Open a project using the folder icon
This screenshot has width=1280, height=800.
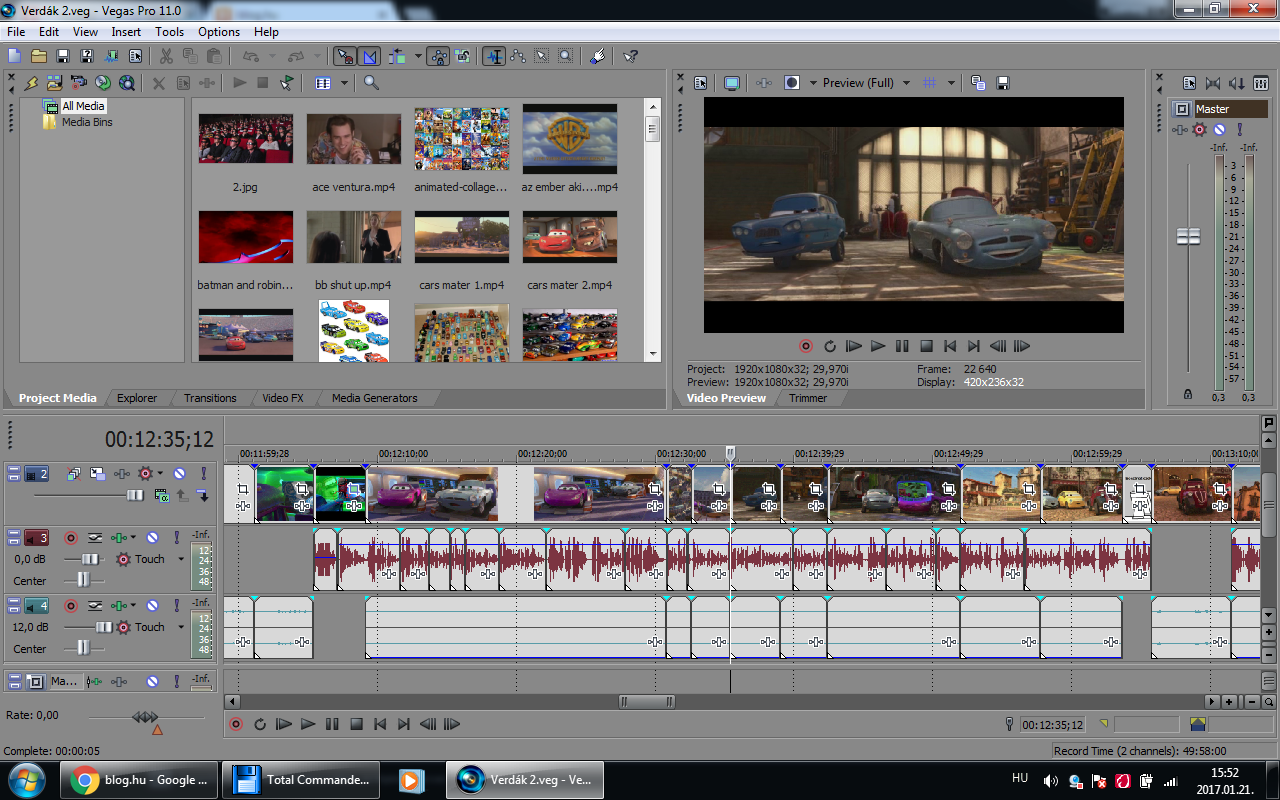(x=38, y=56)
